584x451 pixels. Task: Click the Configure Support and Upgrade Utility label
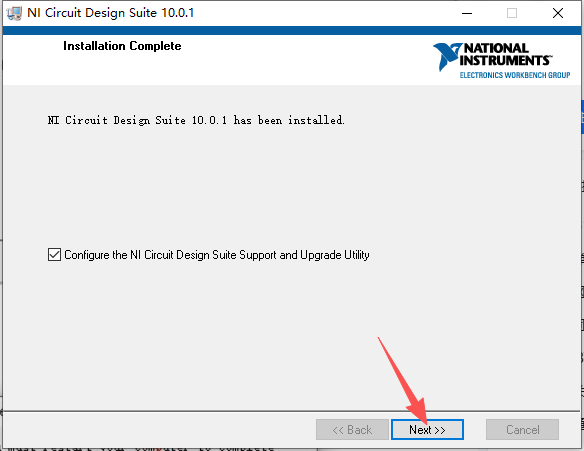tap(217, 255)
